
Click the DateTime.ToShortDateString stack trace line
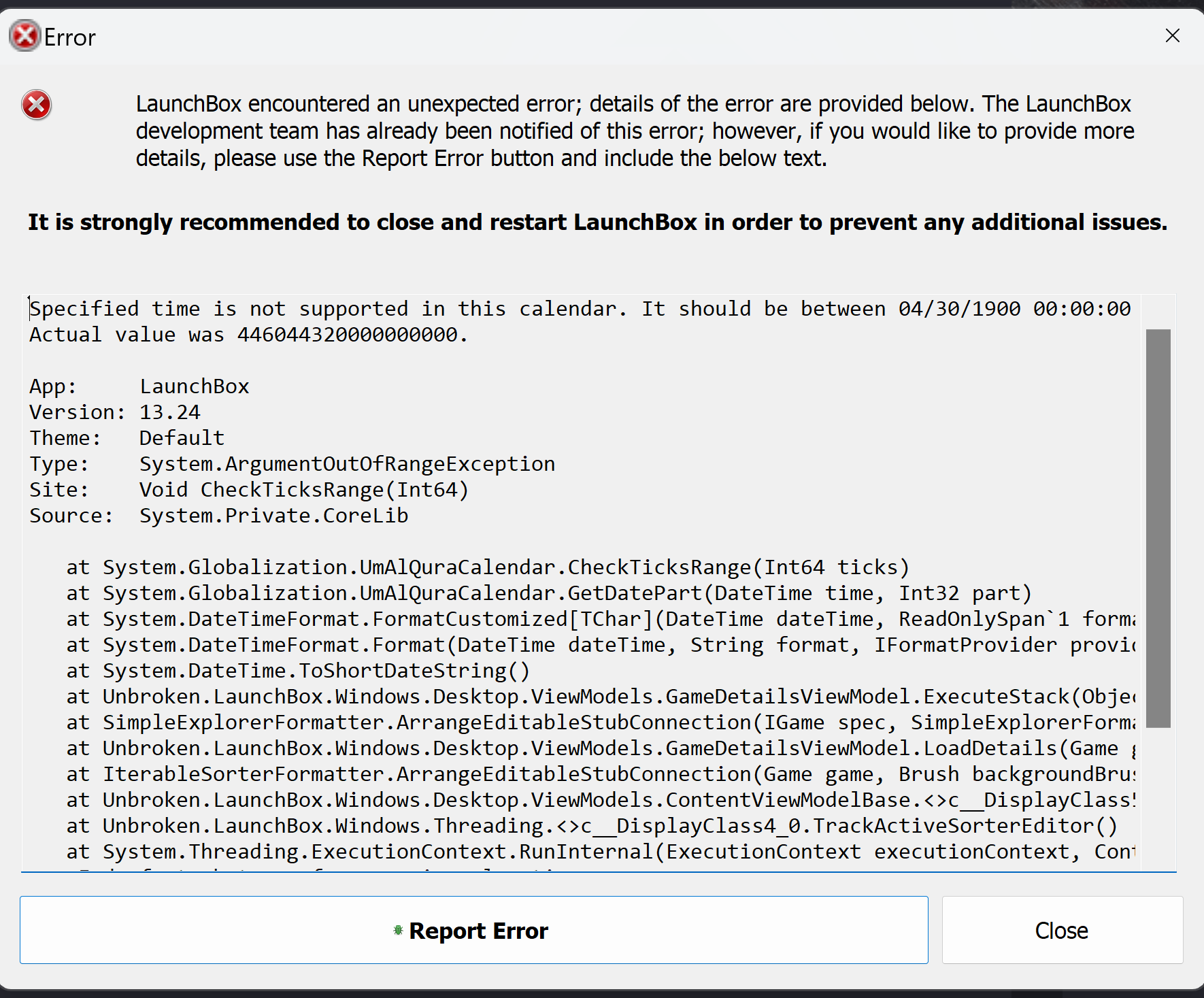(x=298, y=671)
